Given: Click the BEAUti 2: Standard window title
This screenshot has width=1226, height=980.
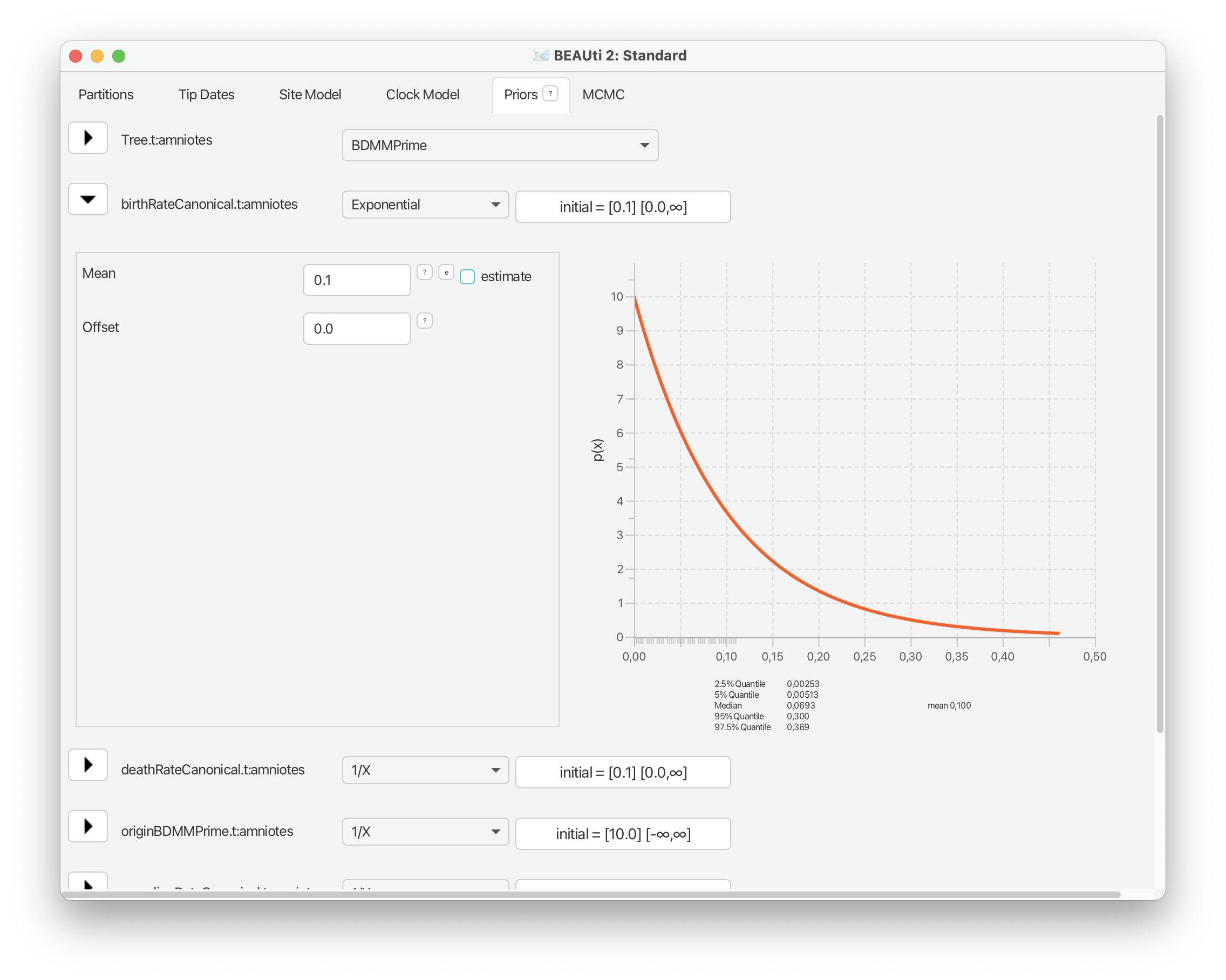Looking at the screenshot, I should coord(620,55).
